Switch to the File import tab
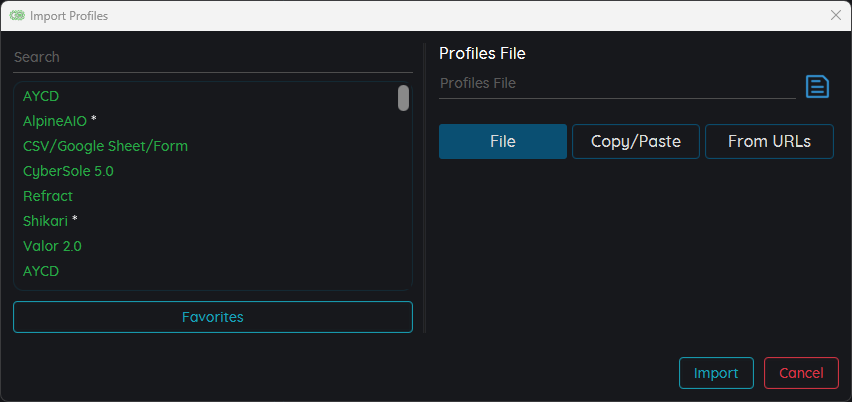 pyautogui.click(x=503, y=142)
